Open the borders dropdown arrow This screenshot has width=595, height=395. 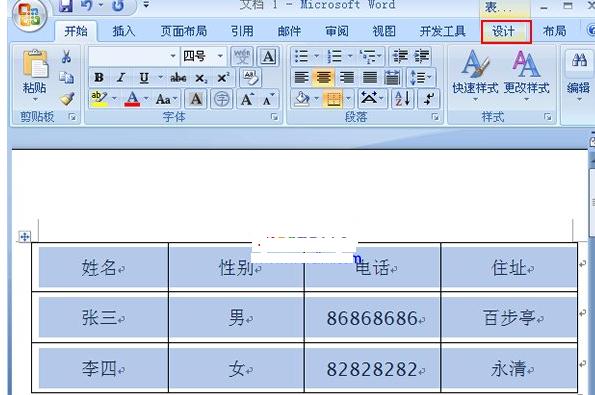point(348,99)
